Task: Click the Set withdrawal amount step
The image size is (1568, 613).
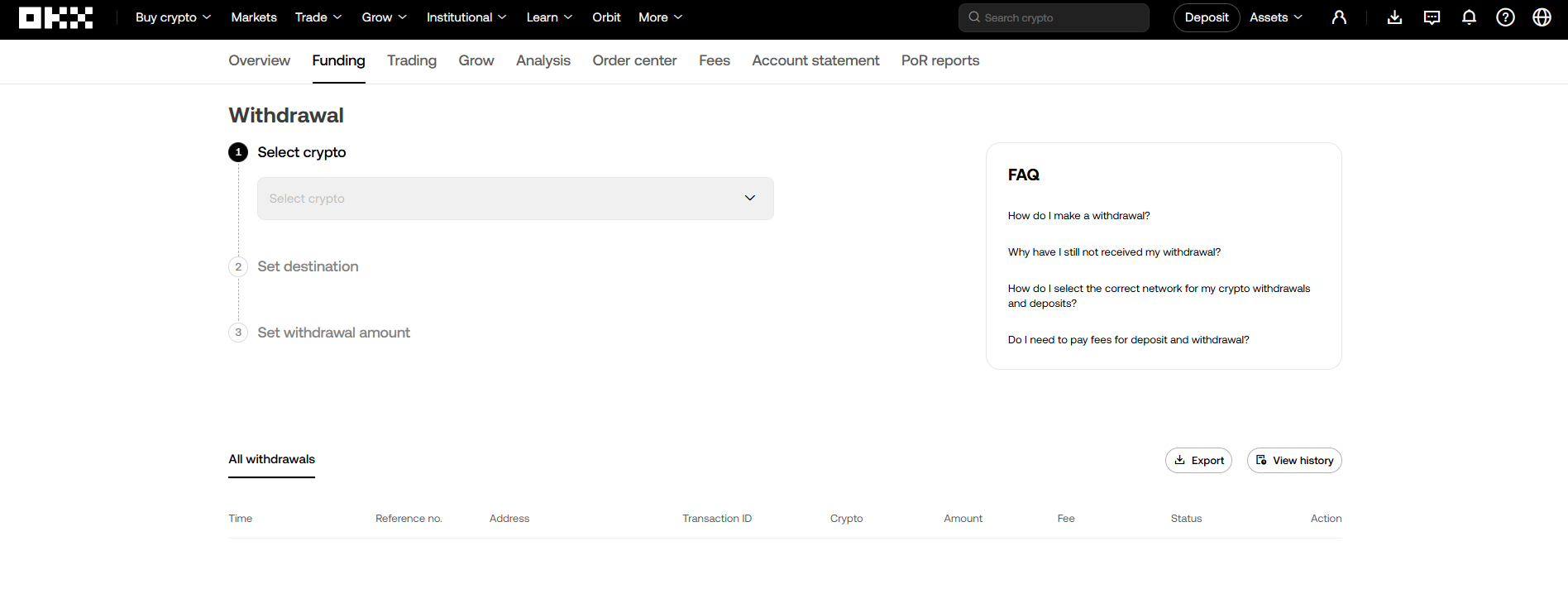Action: point(333,333)
